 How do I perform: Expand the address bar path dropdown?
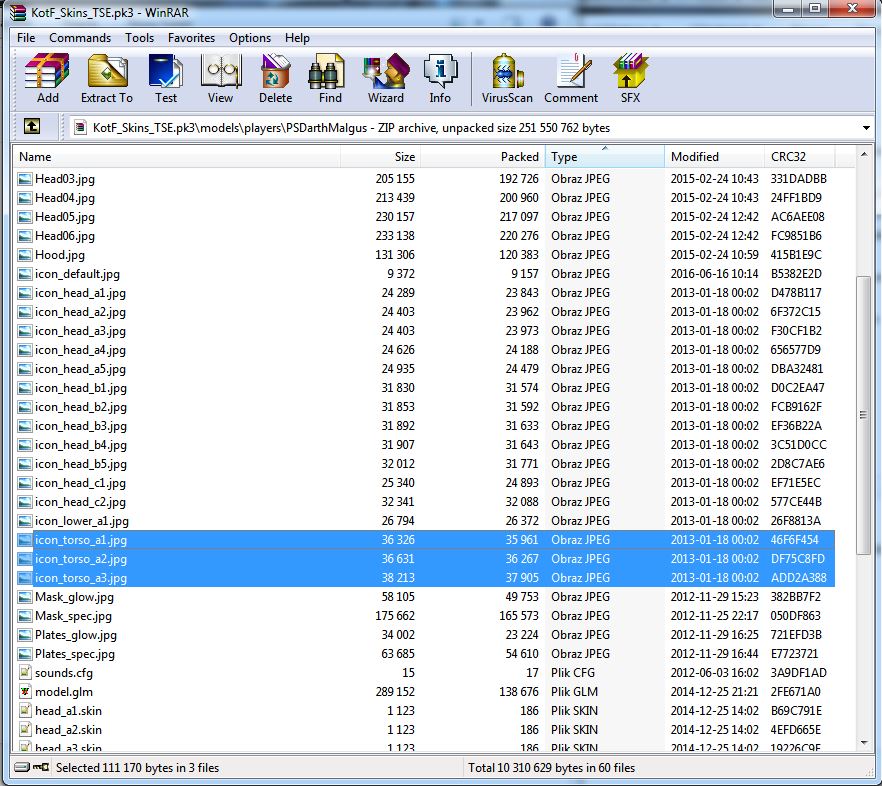pos(866,128)
